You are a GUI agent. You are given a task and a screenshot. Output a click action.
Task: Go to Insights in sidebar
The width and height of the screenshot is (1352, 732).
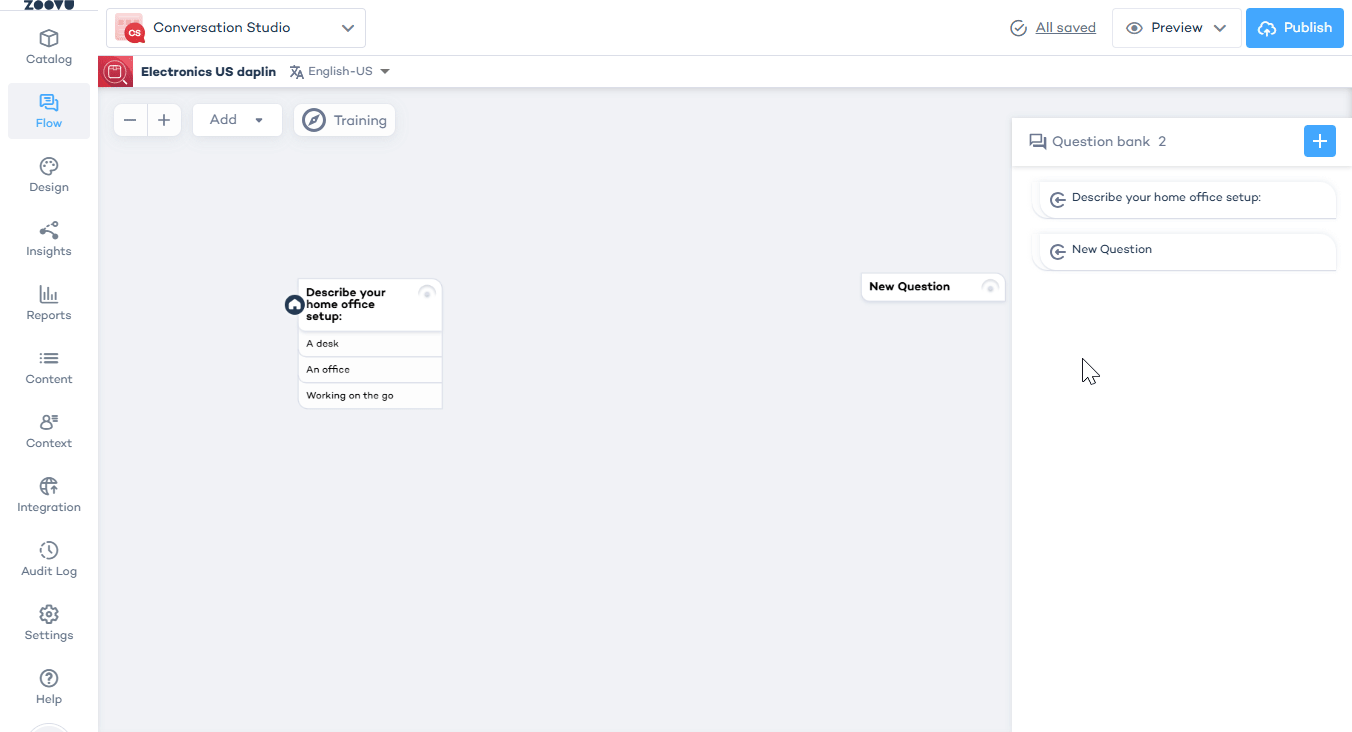tap(49, 239)
